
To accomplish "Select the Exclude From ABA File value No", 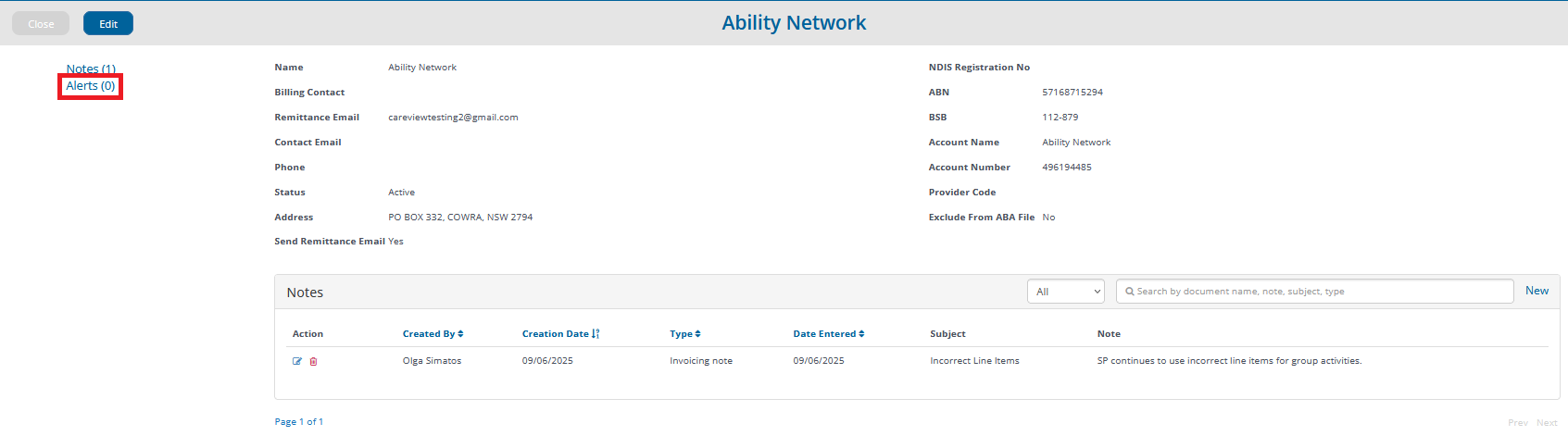I will click(x=1048, y=218).
